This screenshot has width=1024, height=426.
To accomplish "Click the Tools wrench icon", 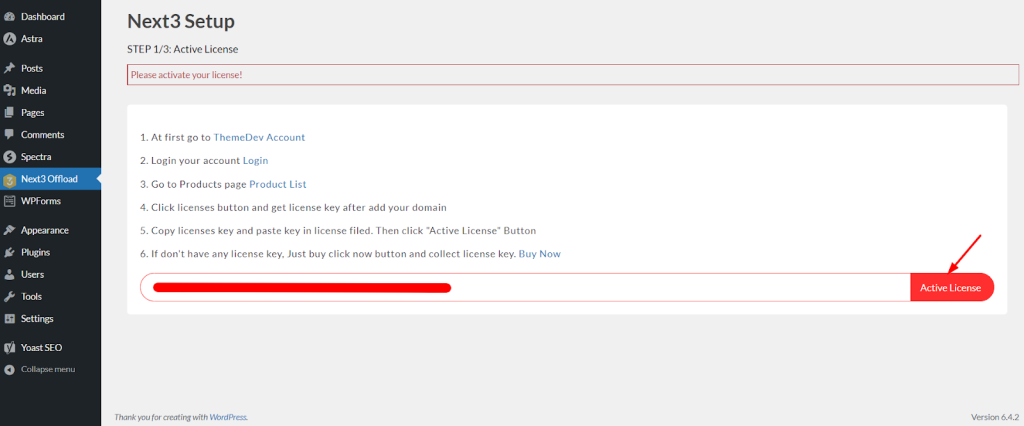I will tap(9, 297).
